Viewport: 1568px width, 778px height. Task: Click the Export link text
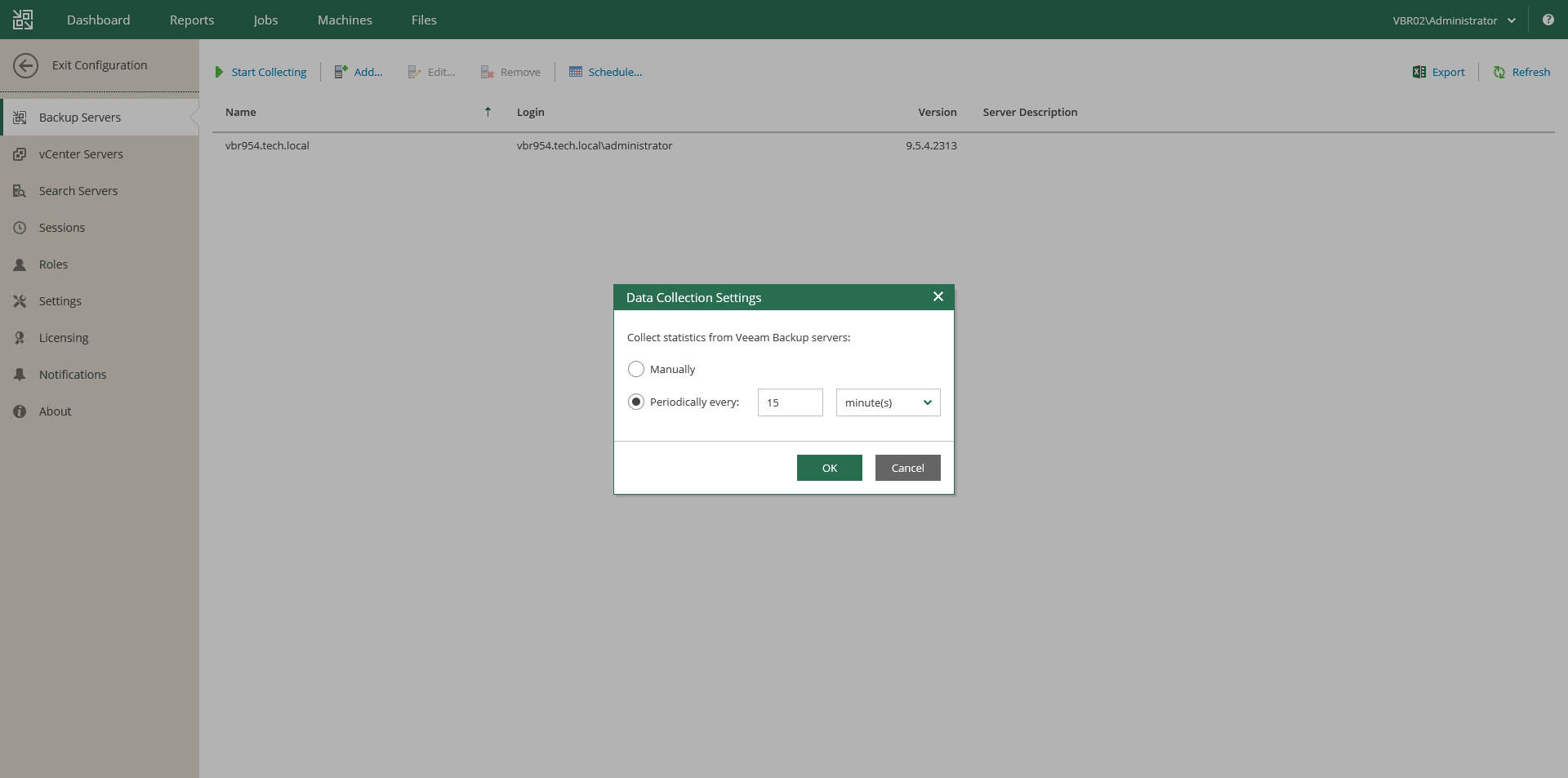[x=1448, y=72]
